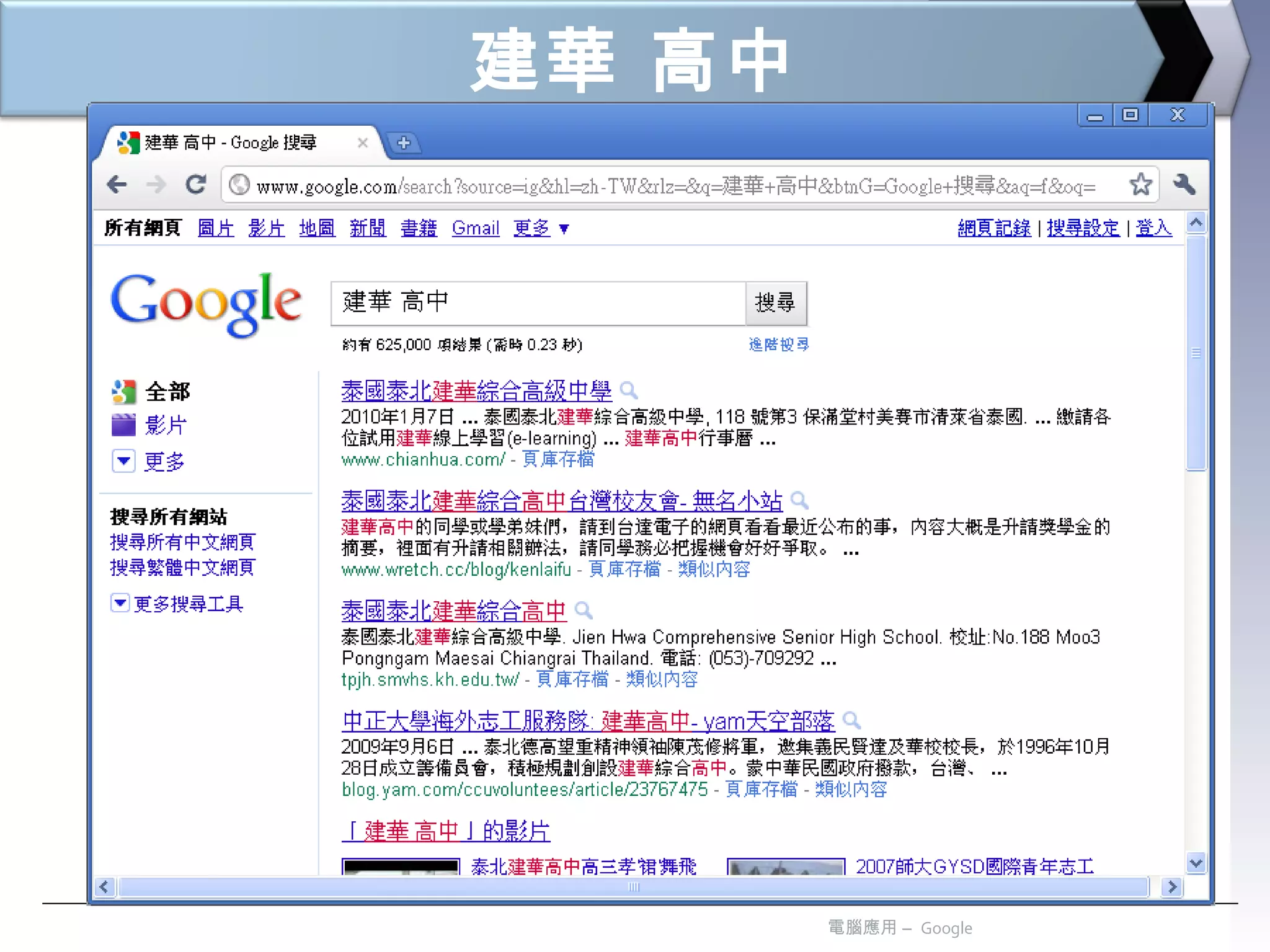Open the 搜尋設定 link
The image size is (1270, 952).
(x=1083, y=228)
